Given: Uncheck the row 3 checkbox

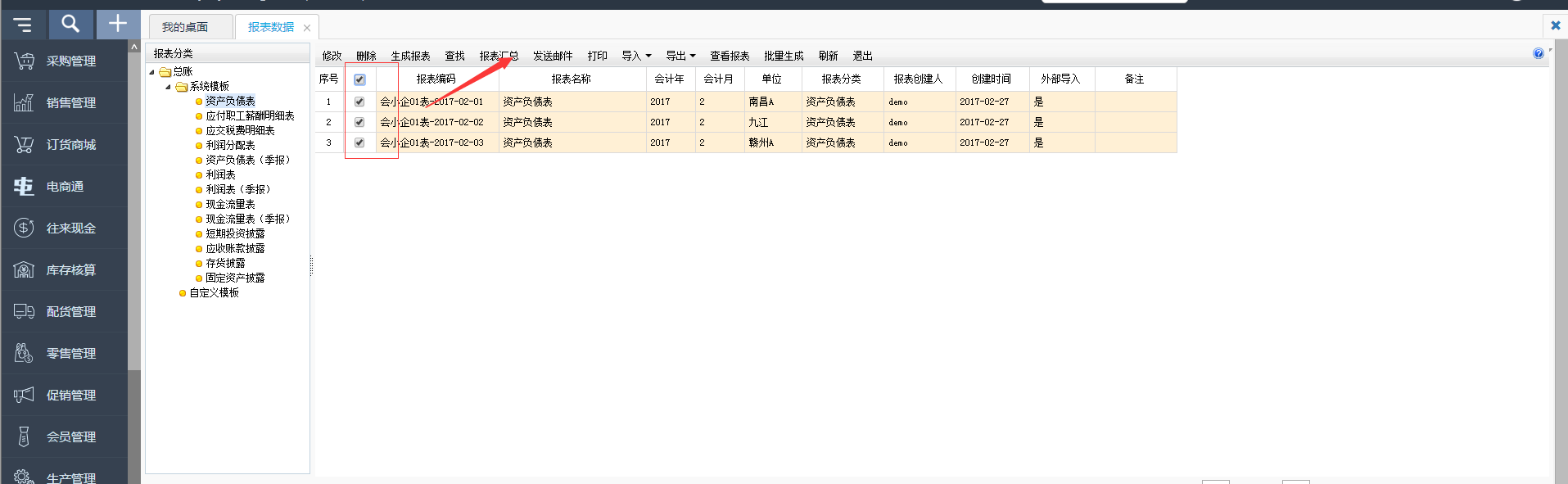Looking at the screenshot, I should pos(359,142).
